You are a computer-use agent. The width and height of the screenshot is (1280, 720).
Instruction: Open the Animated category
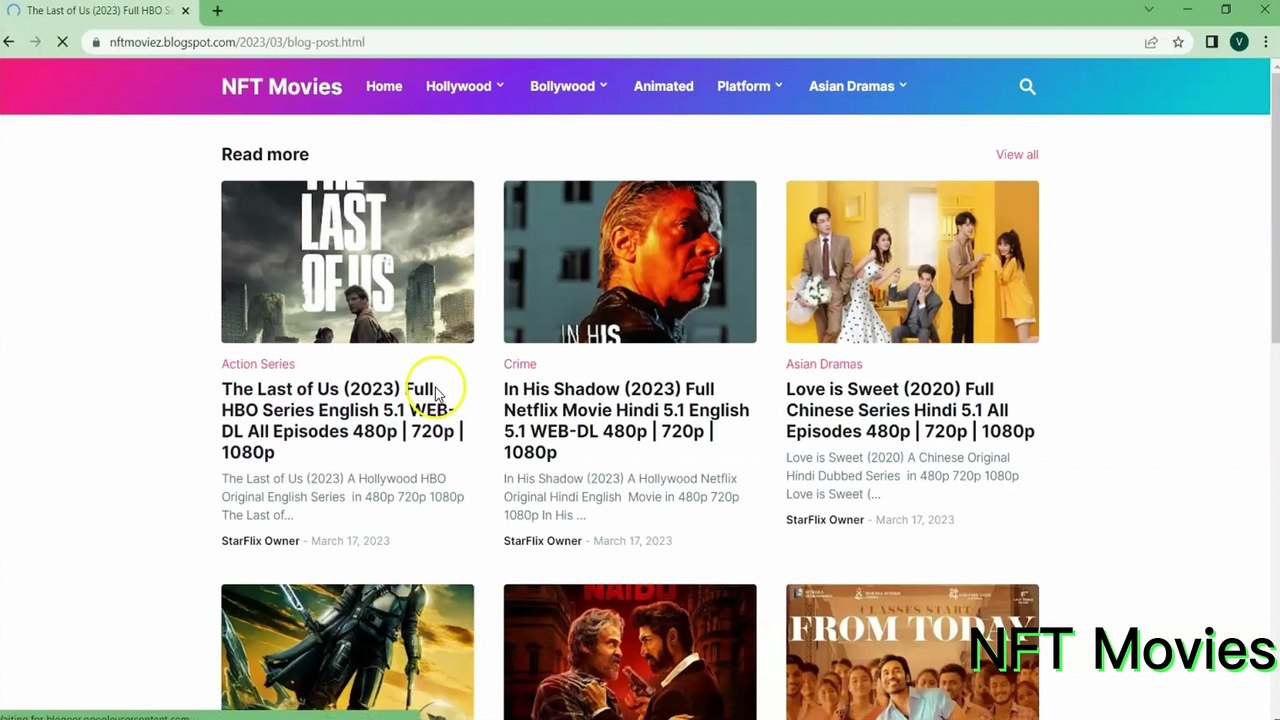pos(663,86)
